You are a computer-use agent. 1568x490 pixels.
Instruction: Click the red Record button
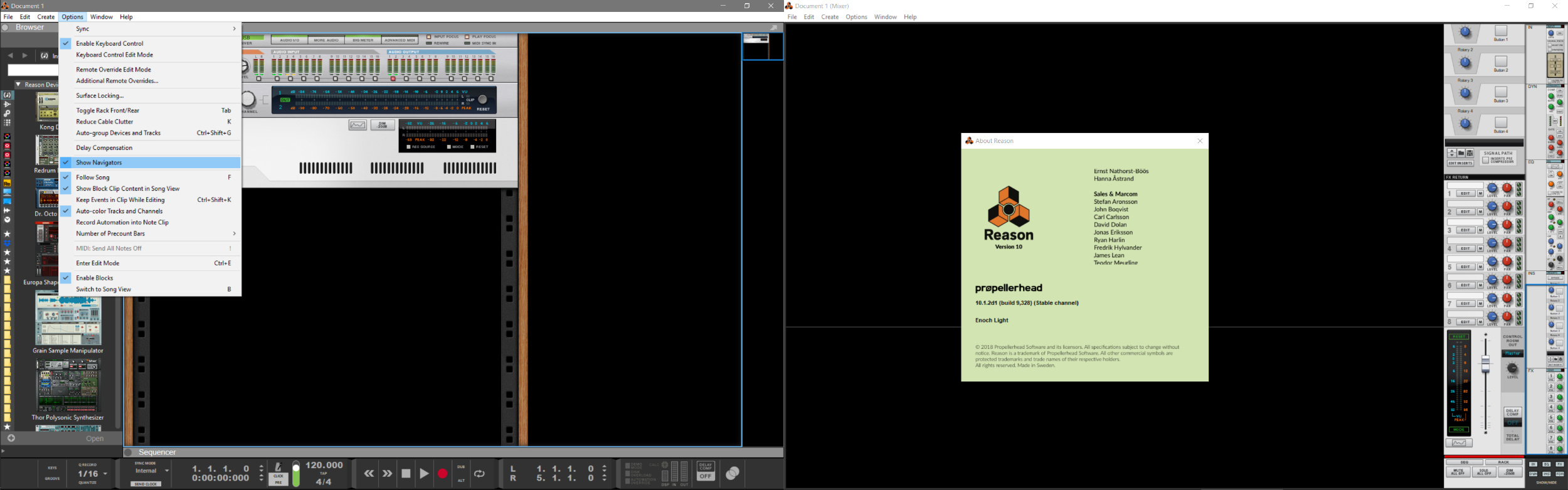point(442,474)
